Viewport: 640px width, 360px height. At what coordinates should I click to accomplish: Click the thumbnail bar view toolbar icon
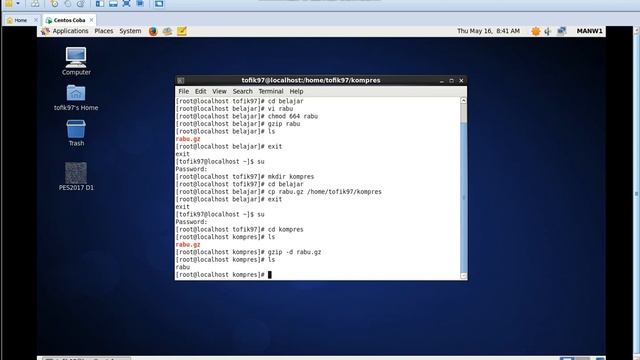(x=113, y=4)
